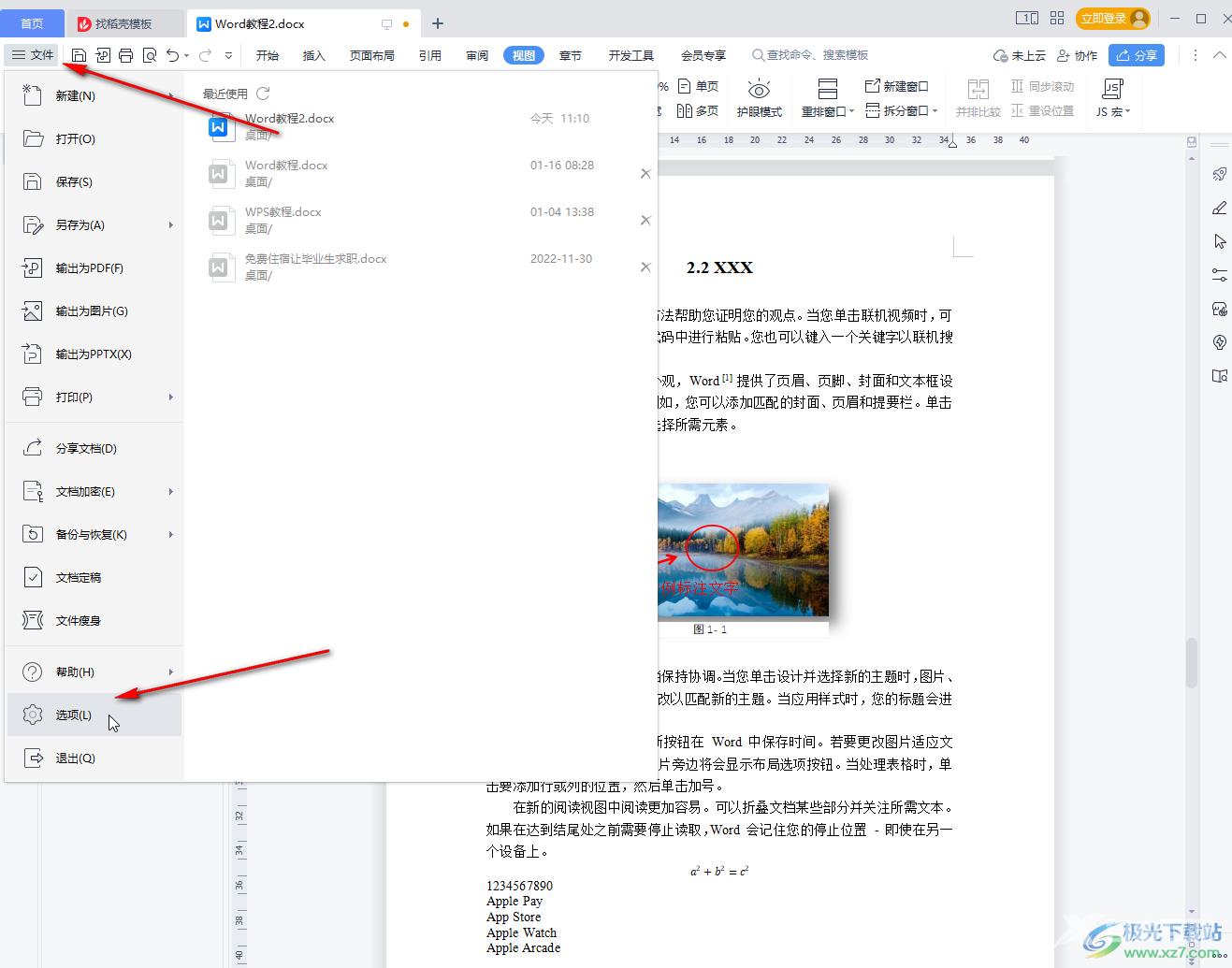This screenshot has width=1232, height=968.
Task: Expand the 打印(P) submenu
Action: (94, 397)
